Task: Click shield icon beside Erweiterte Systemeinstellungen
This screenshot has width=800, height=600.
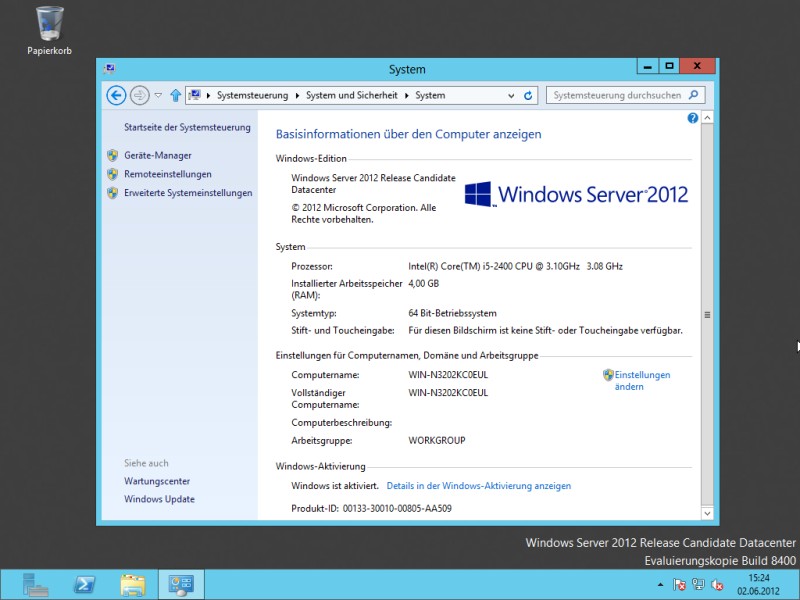Action: (113, 193)
